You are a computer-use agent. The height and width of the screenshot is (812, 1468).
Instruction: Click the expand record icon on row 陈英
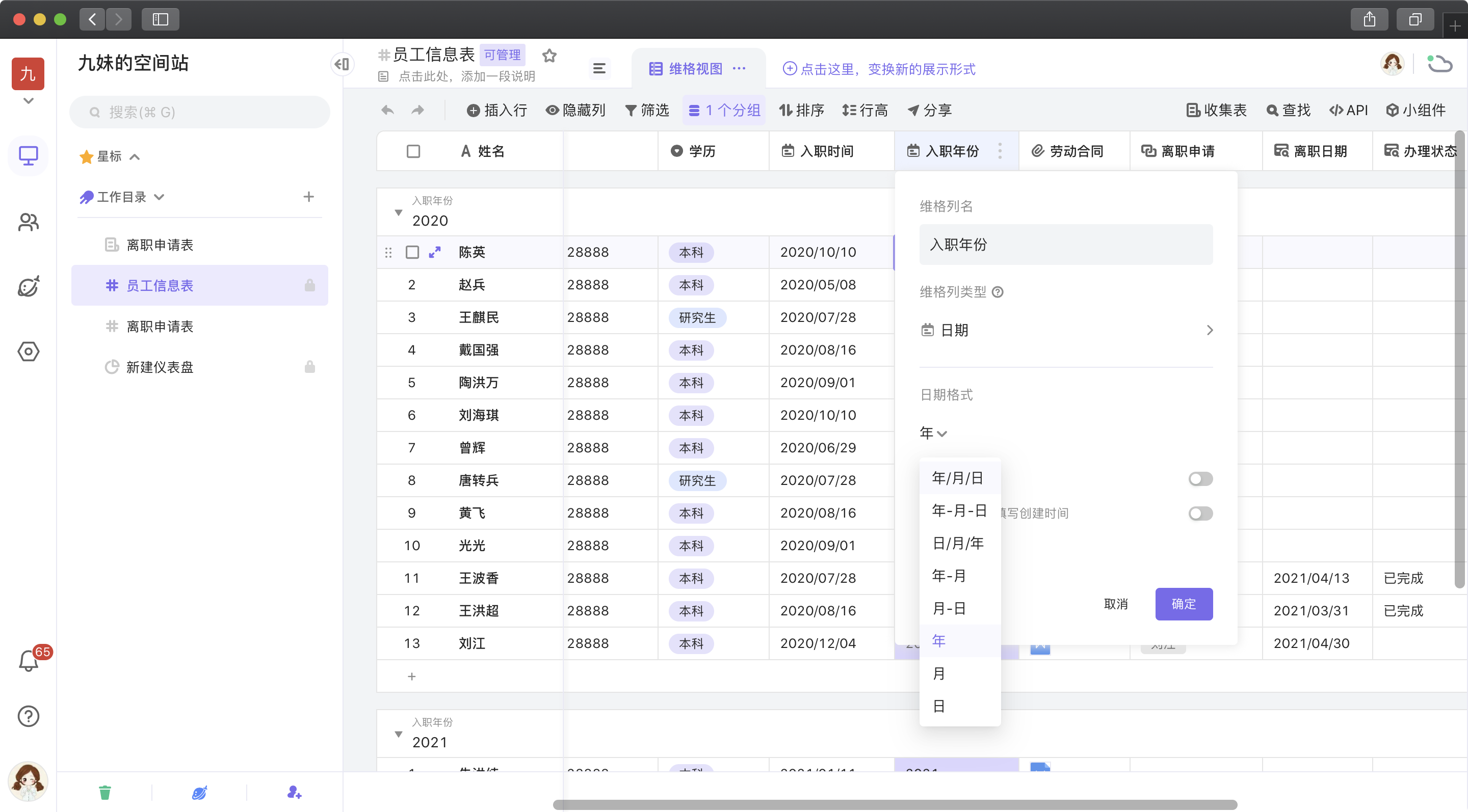point(435,252)
